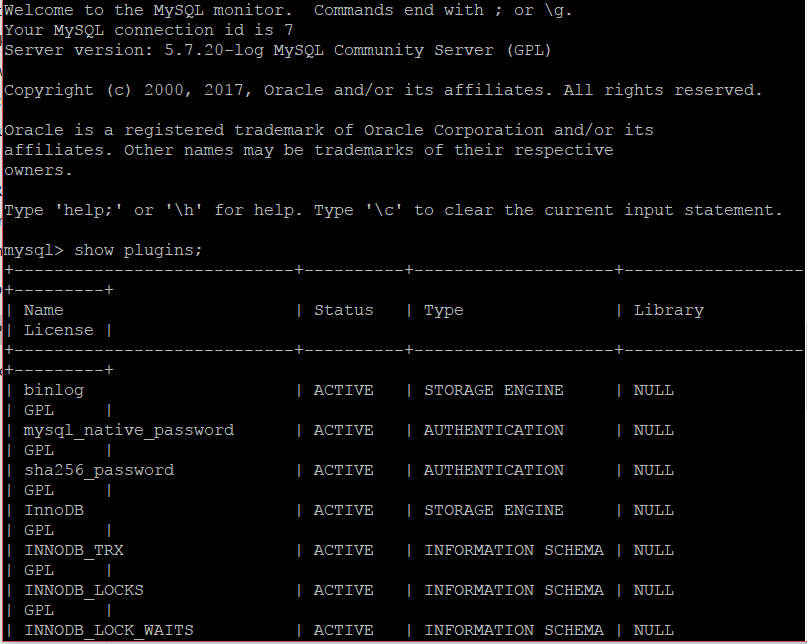Click the 'Status' column header

pos(343,310)
